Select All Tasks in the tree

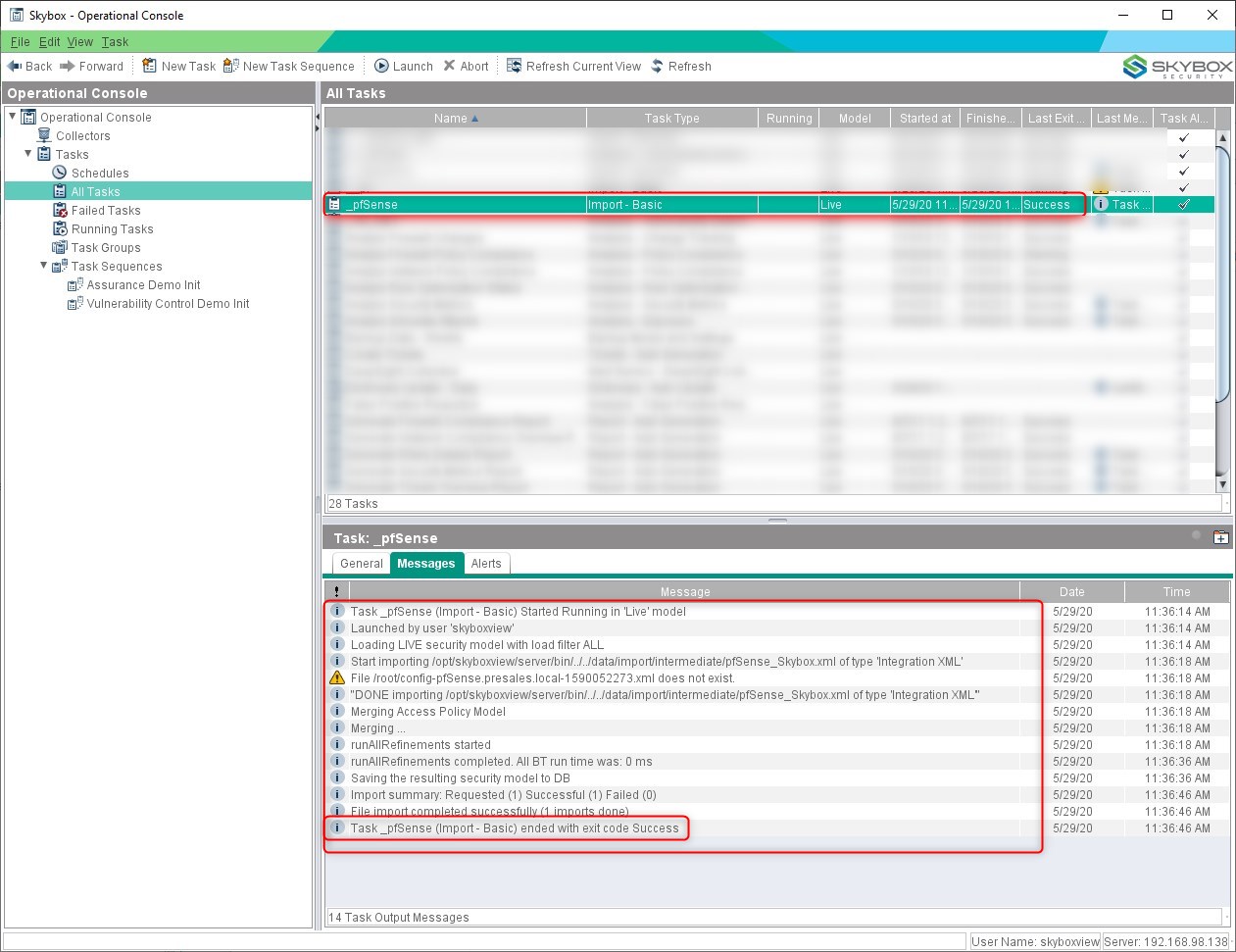tap(96, 191)
